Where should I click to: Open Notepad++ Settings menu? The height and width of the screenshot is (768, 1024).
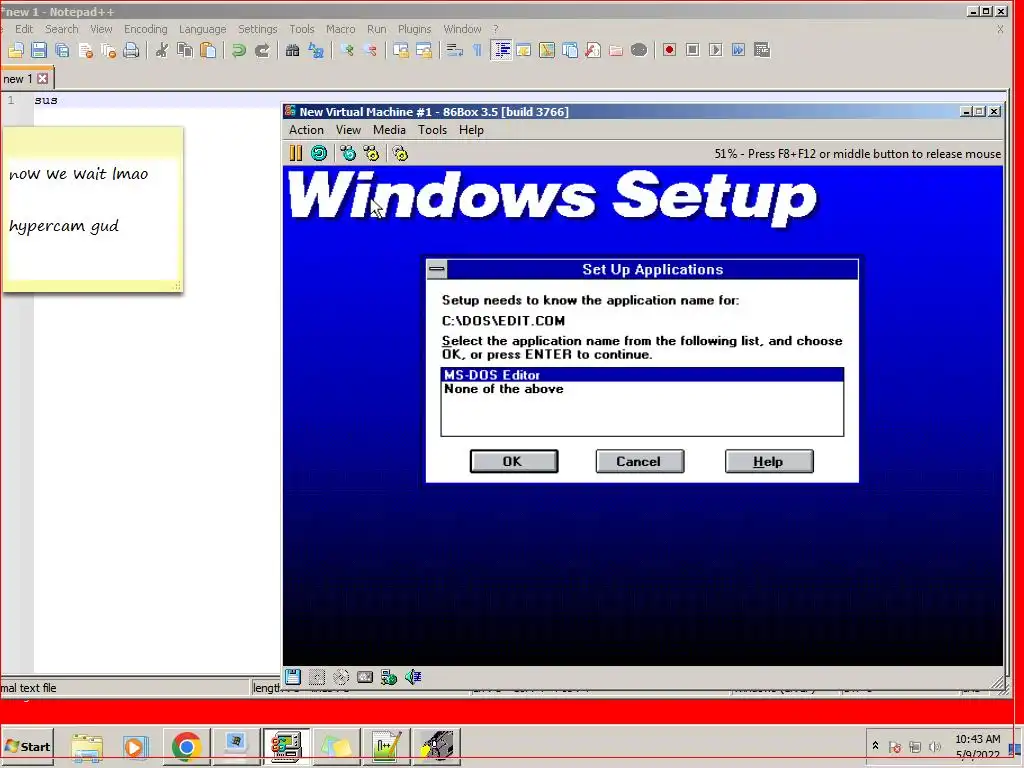coord(257,29)
